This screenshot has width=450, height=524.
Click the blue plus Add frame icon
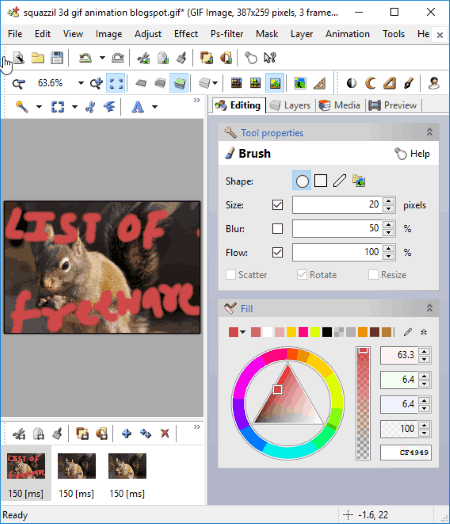126,434
